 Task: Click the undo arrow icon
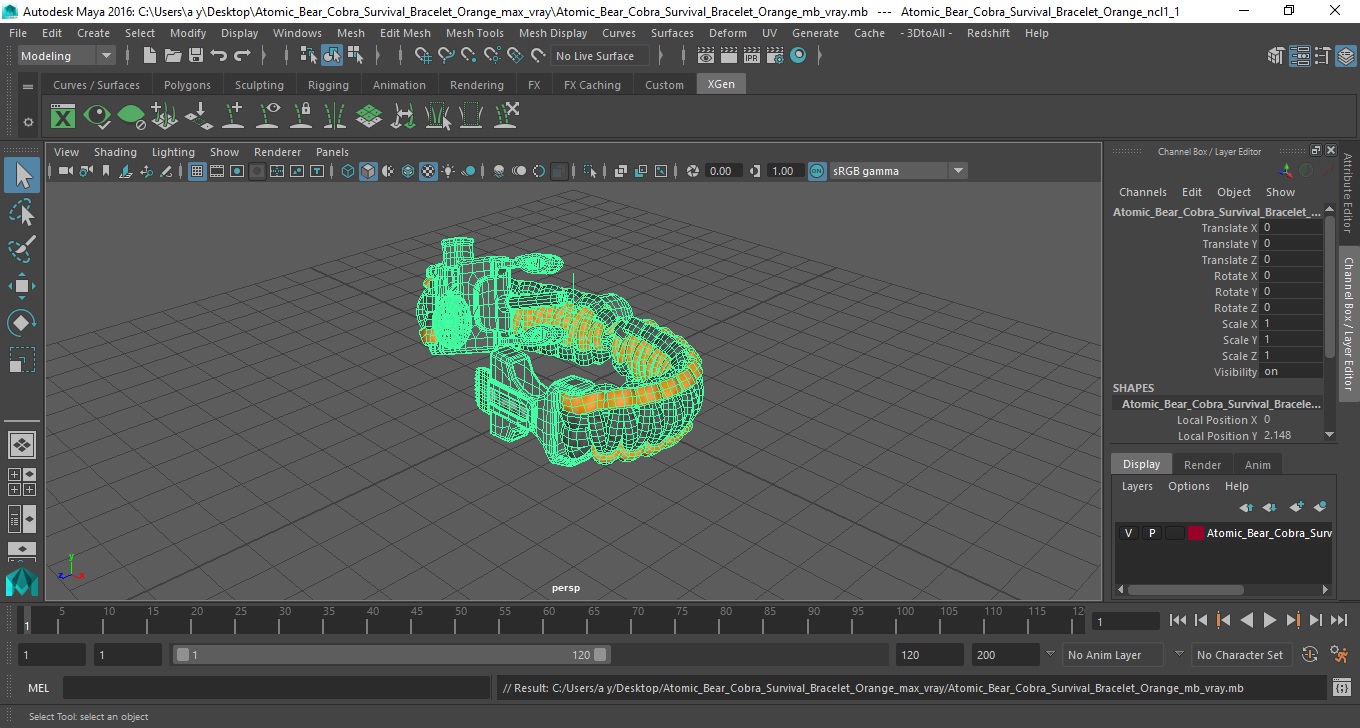coord(218,56)
